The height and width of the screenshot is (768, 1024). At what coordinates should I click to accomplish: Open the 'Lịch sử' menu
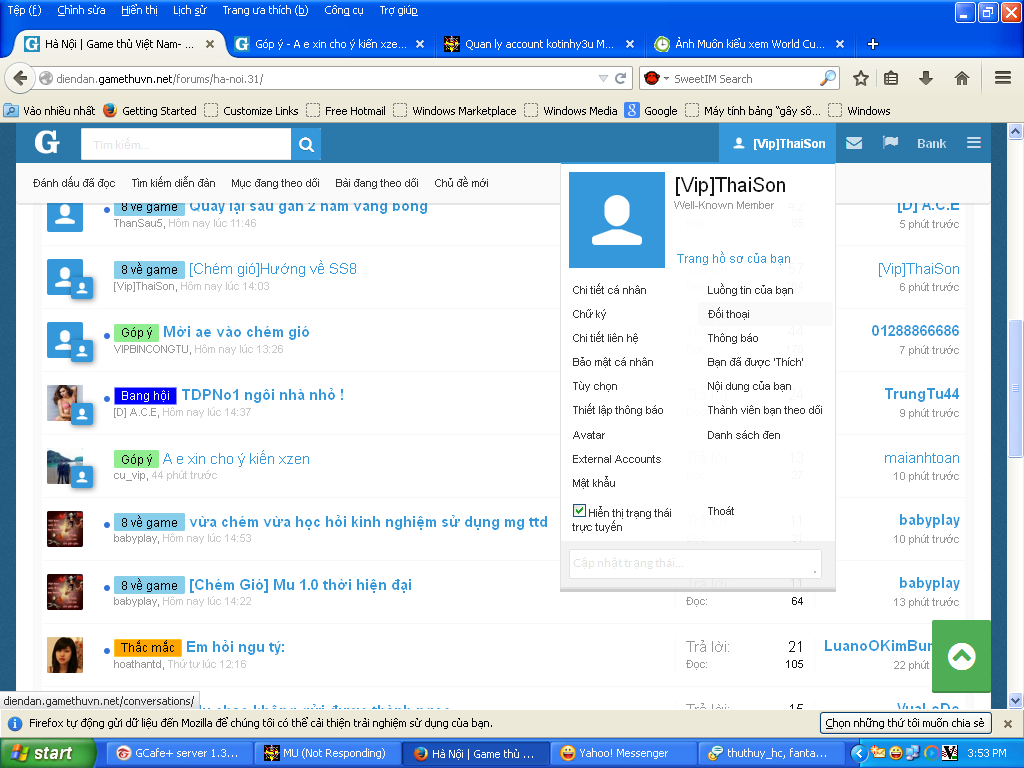(x=189, y=10)
